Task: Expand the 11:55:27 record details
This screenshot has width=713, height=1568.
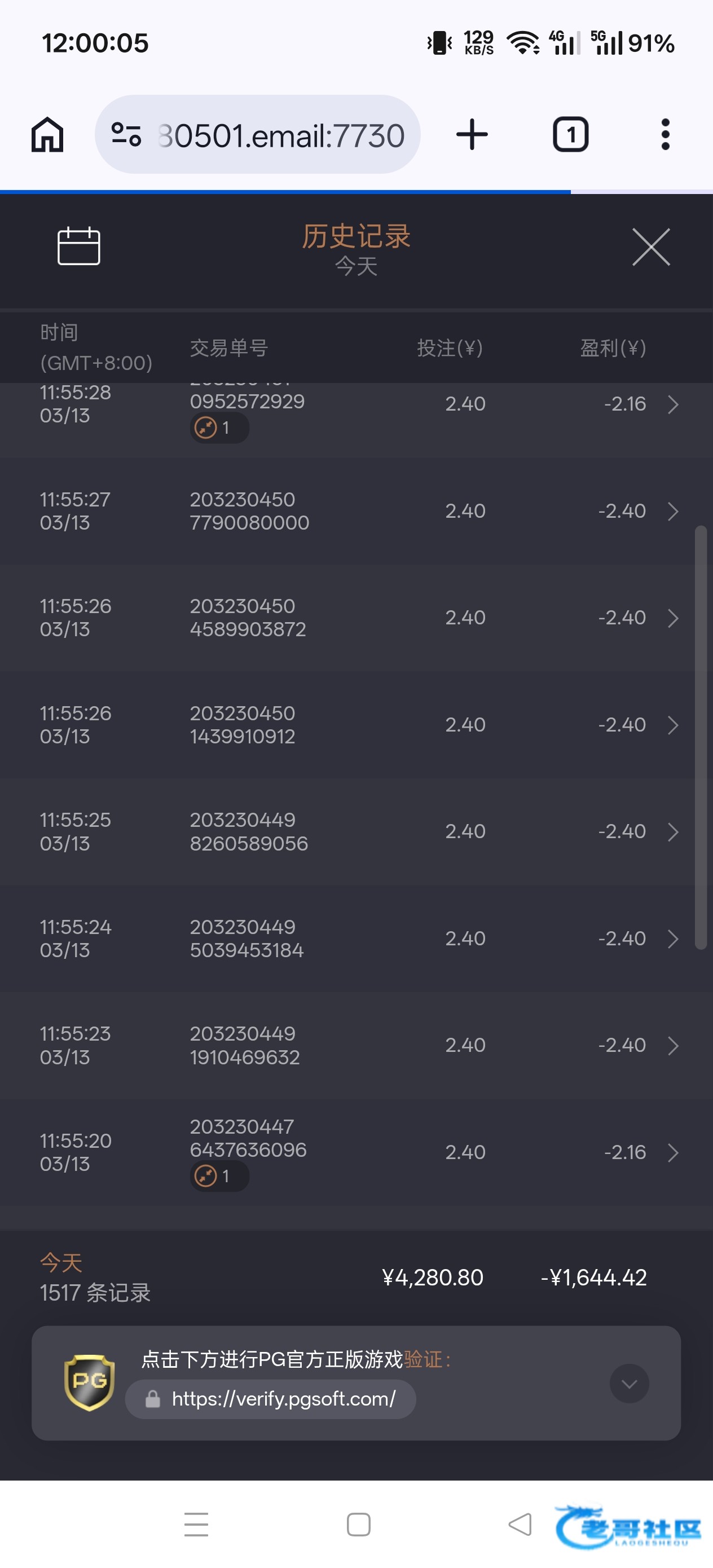Action: coord(672,512)
